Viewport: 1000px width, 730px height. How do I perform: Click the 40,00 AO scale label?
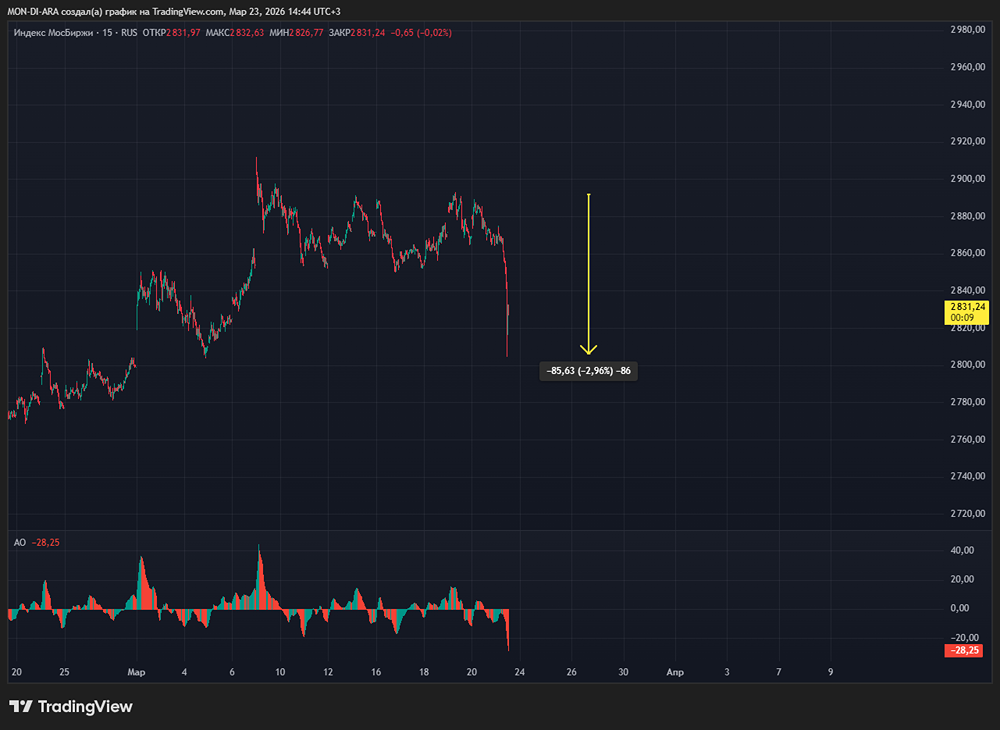point(963,550)
